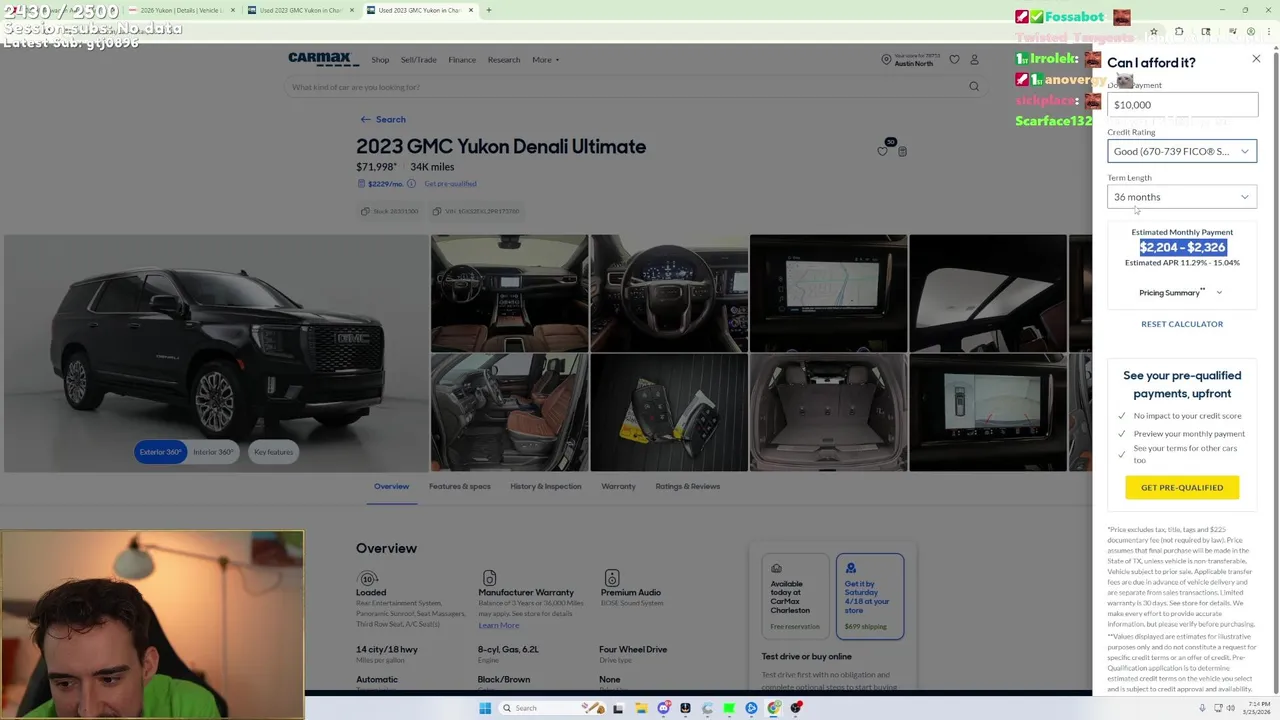Edit the Down Payment field showing $10,000
1280x720 pixels.
1182,104
